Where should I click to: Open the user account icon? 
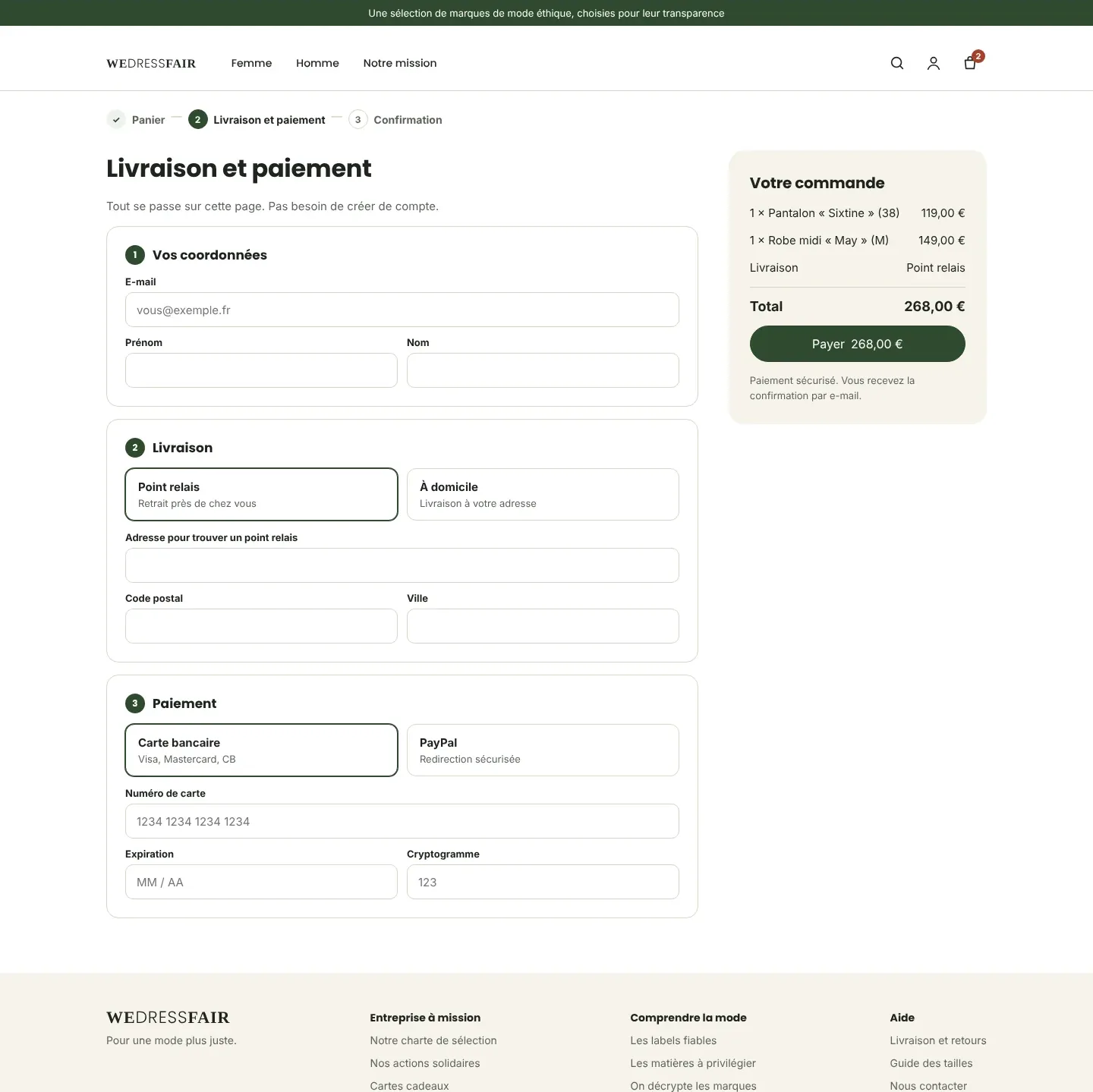[934, 63]
